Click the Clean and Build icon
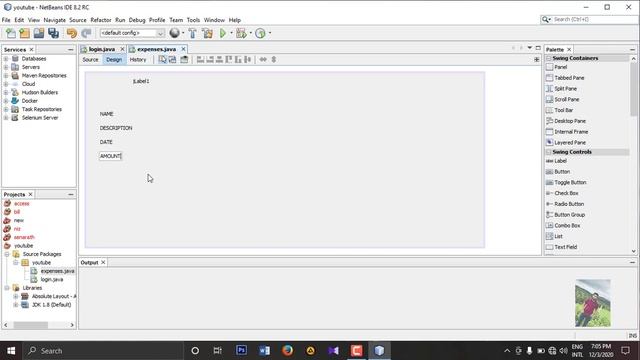The height and width of the screenshot is (360, 640). pos(207,33)
